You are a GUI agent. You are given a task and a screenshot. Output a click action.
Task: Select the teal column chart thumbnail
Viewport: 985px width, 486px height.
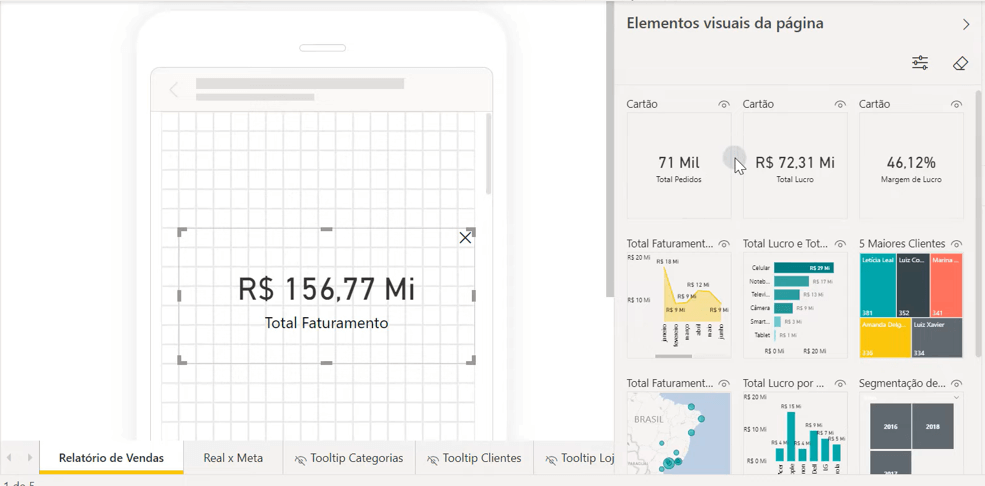click(x=795, y=433)
